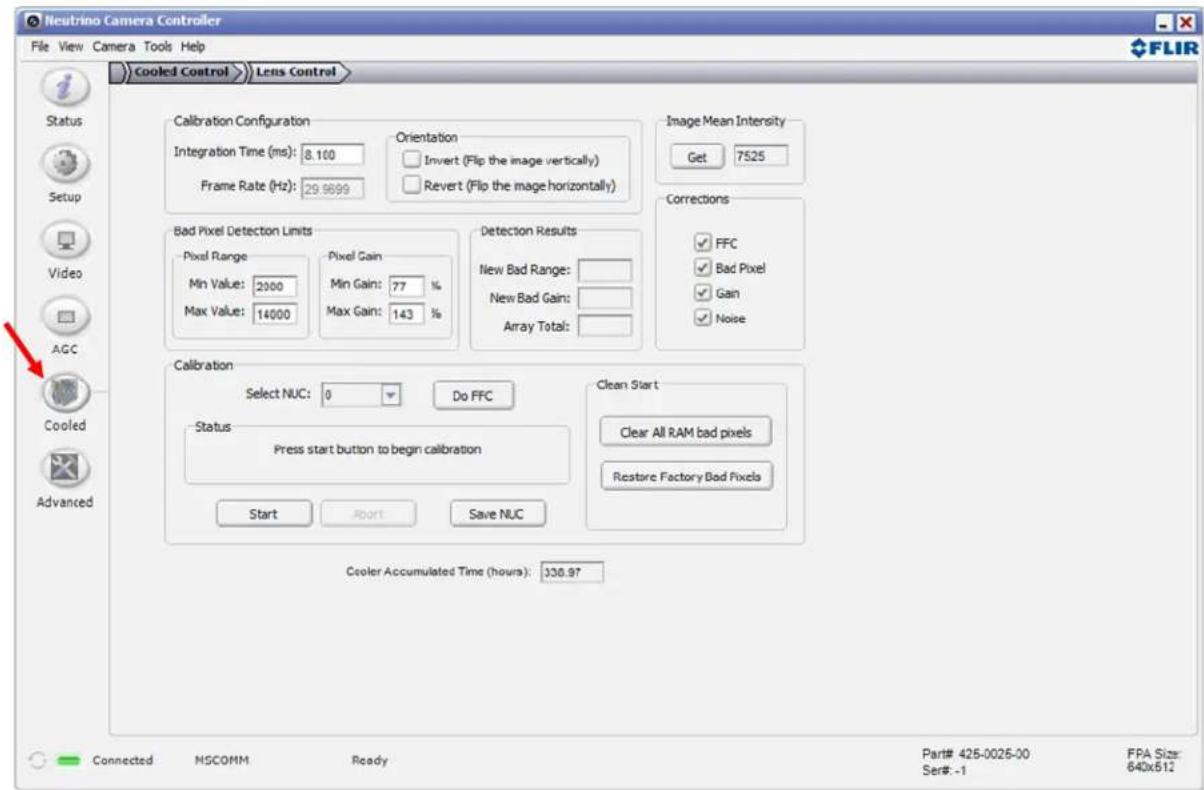Click the Connected status text

point(123,761)
